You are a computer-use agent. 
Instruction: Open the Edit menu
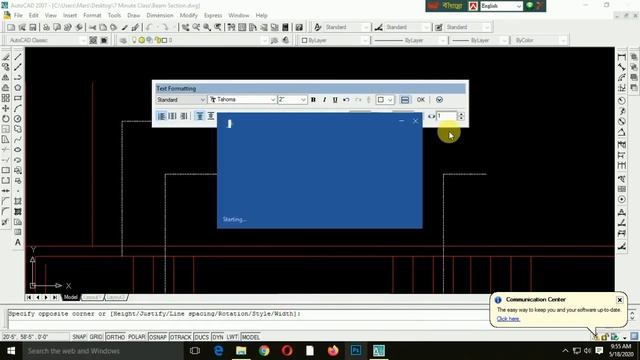point(33,15)
